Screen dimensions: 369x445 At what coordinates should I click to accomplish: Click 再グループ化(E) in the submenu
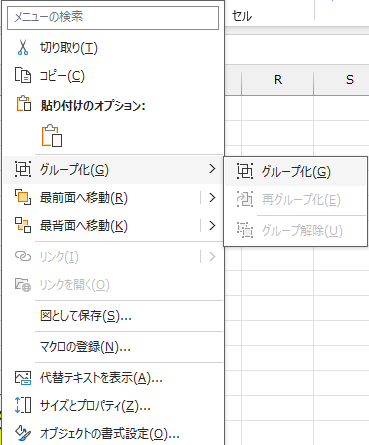tap(296, 200)
